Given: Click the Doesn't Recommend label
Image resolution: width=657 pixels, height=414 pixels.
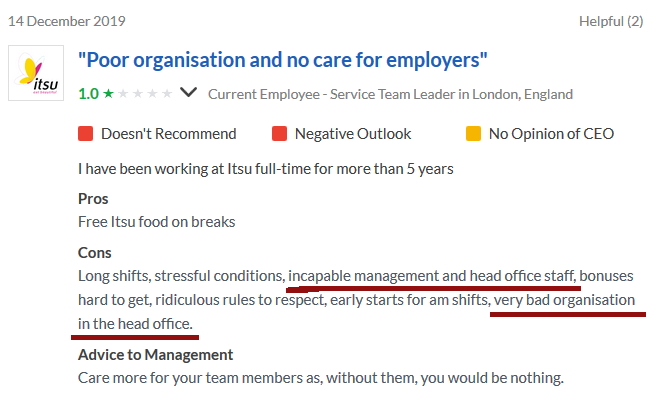Looking at the screenshot, I should [x=168, y=133].
